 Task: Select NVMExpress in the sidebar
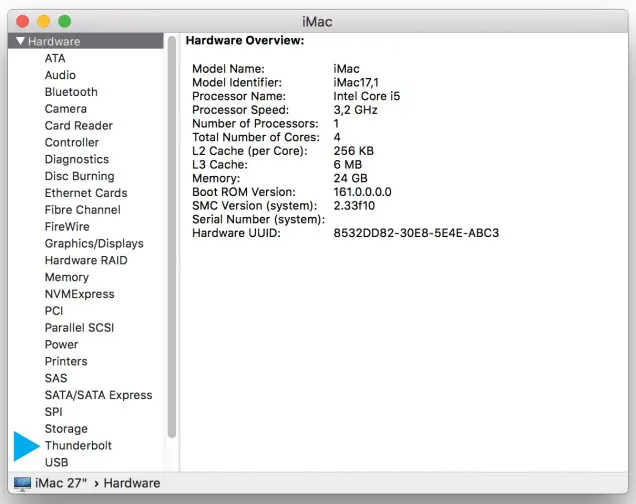coord(79,294)
